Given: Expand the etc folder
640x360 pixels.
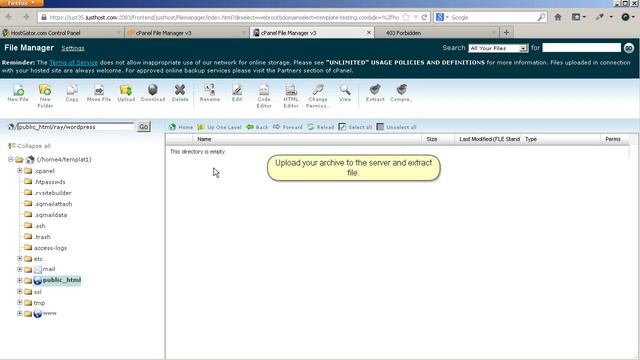Looking at the screenshot, I should (20, 258).
